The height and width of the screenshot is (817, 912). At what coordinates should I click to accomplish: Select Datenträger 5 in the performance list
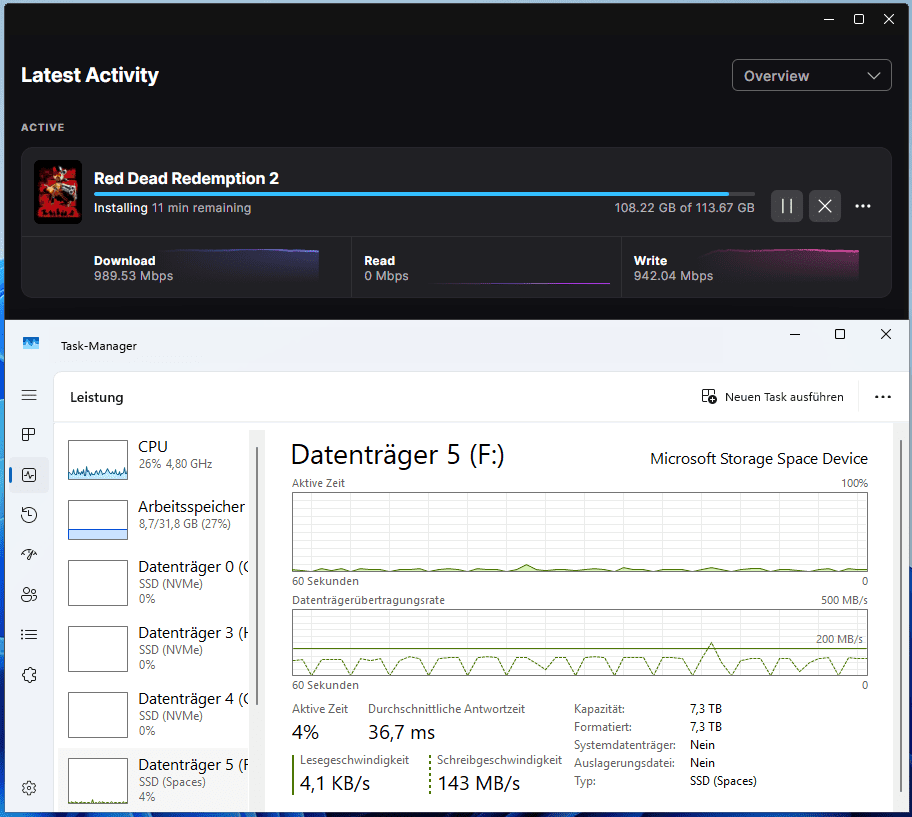pos(155,780)
